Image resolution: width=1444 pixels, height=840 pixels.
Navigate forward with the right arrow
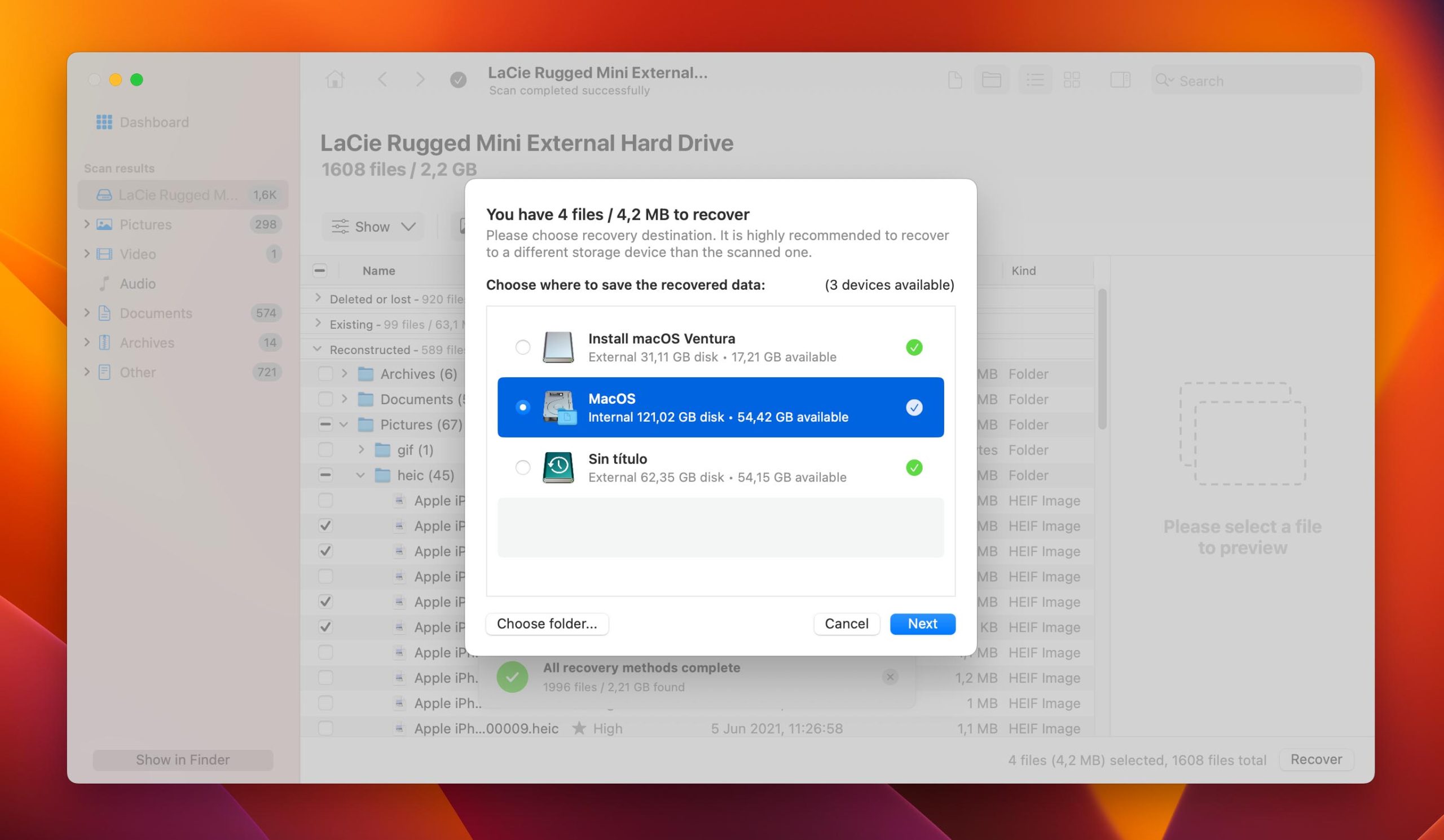[420, 79]
